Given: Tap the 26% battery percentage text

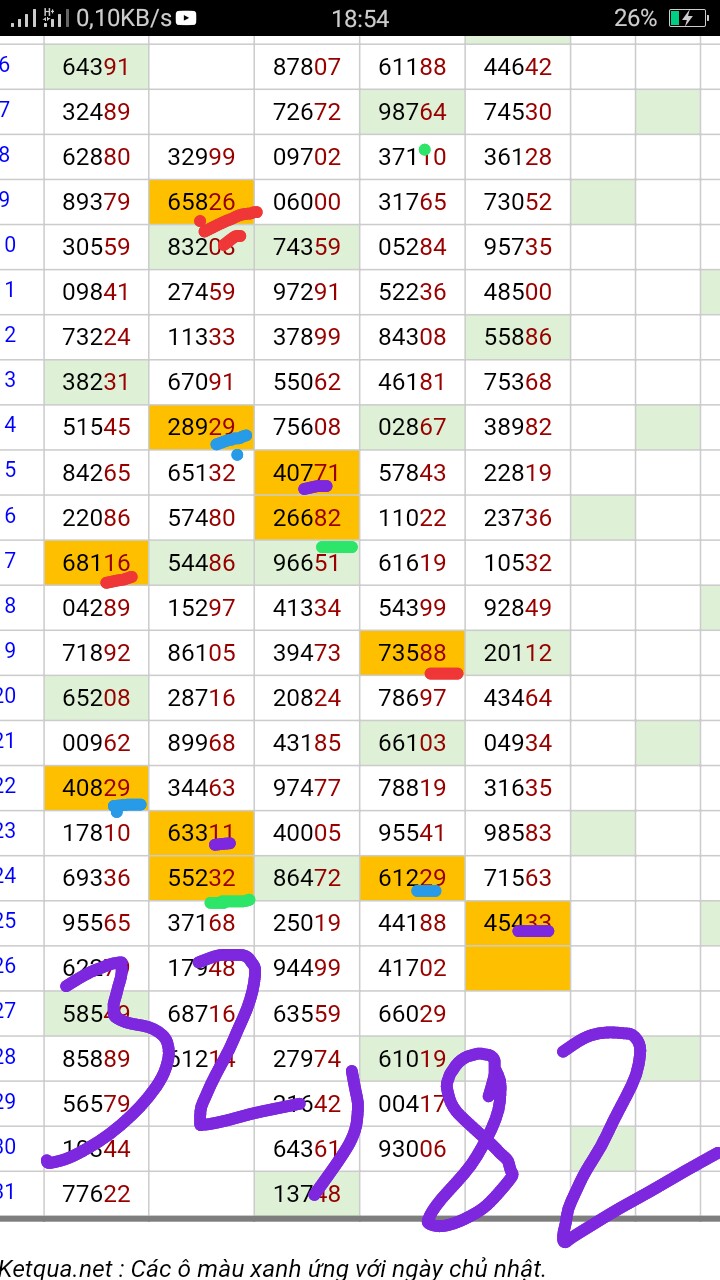Looking at the screenshot, I should point(635,18).
